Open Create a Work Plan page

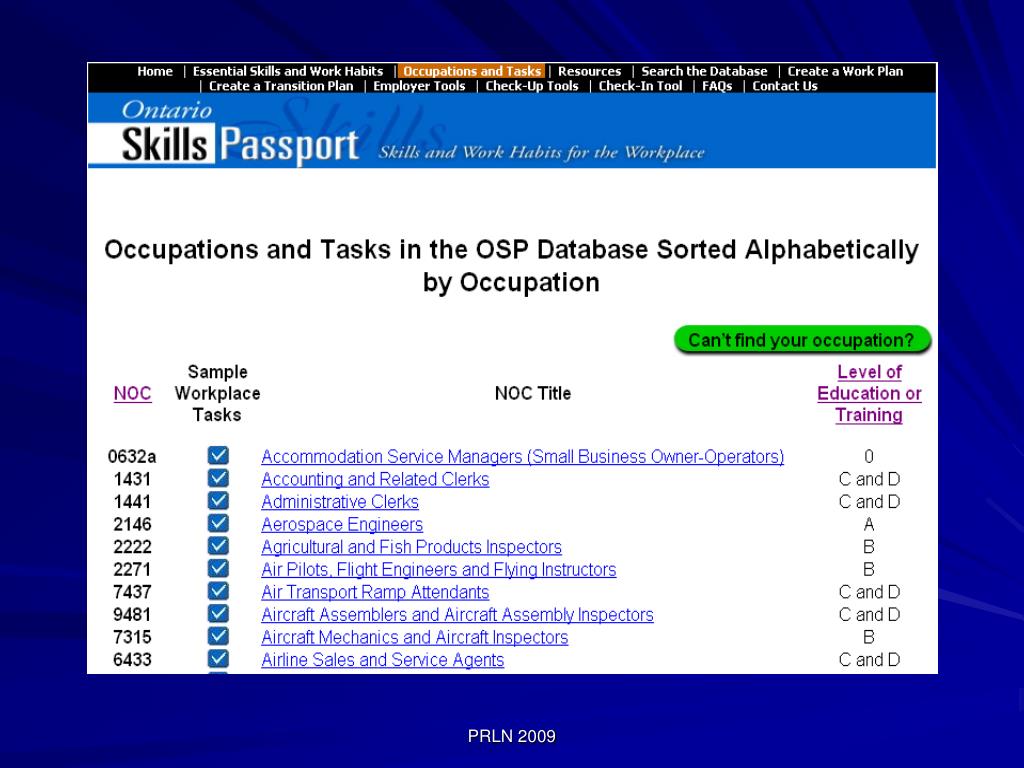(x=845, y=71)
